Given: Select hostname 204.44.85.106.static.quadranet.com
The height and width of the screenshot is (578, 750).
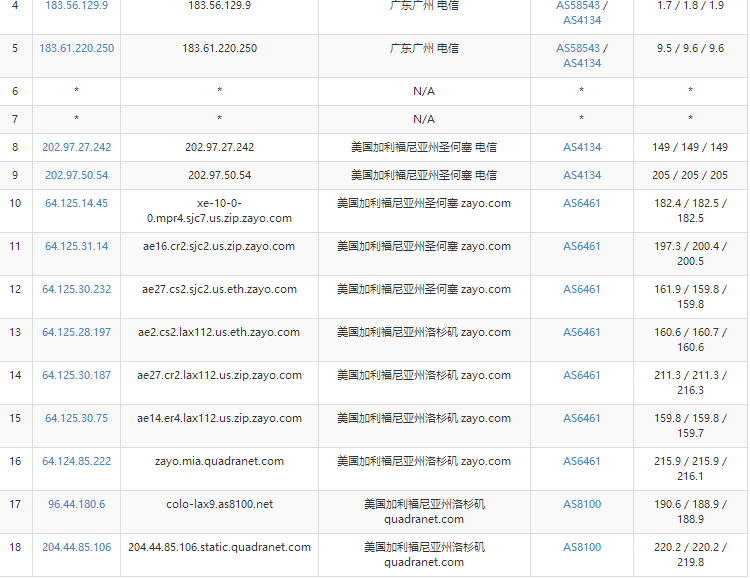Looking at the screenshot, I should [x=220, y=547].
